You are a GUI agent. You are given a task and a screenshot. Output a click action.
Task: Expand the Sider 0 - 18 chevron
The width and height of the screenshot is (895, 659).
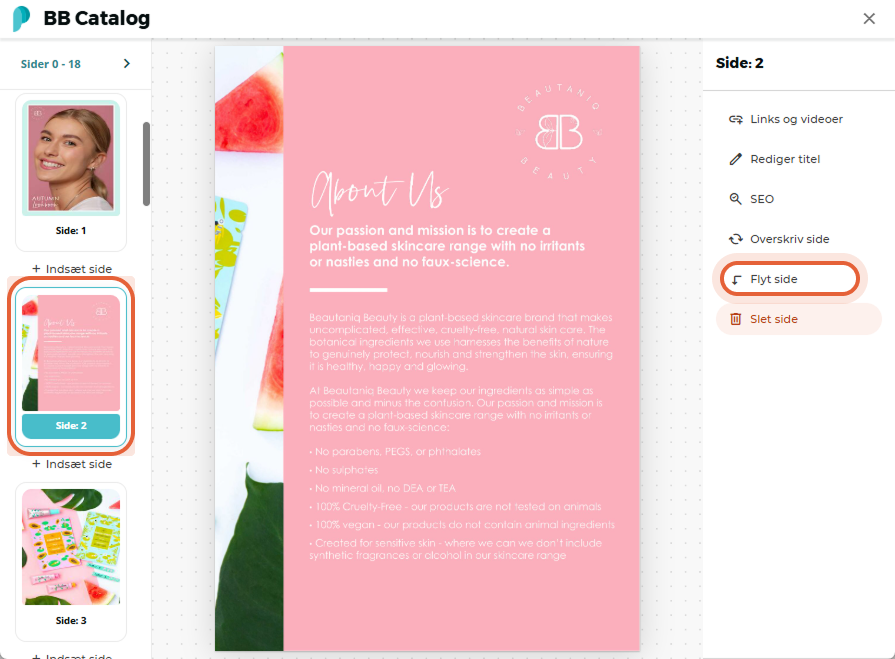coord(127,64)
